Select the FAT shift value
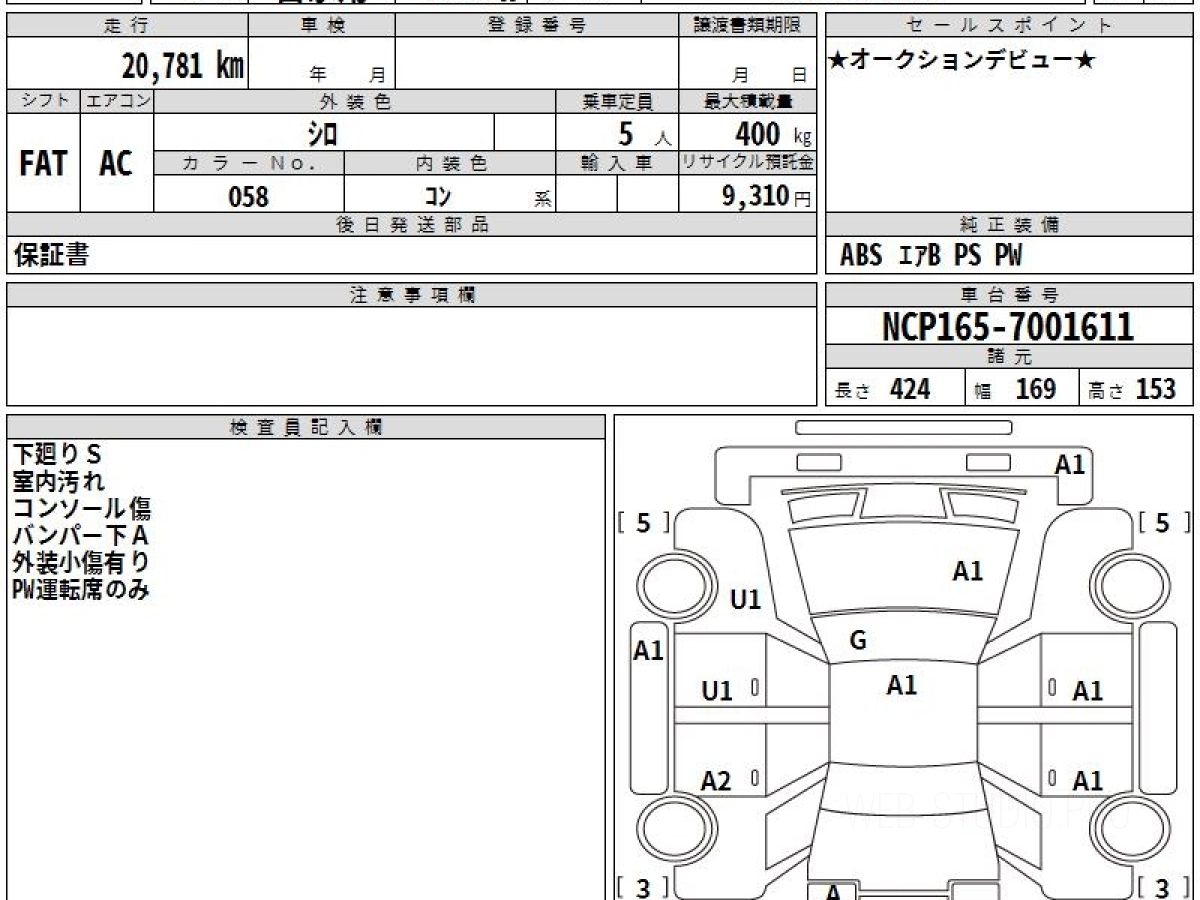Screen dimensions: 1200x900 [x=43, y=164]
